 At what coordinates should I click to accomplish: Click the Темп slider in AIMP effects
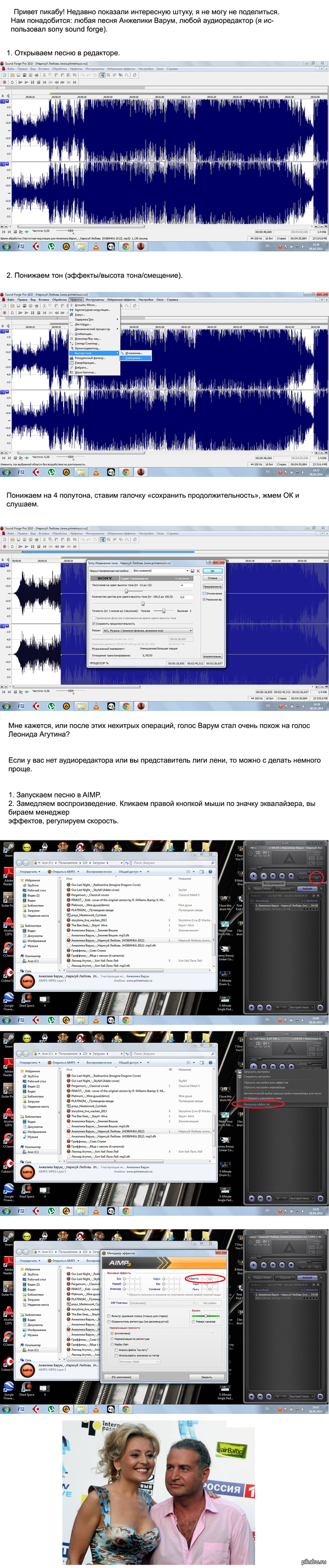(207, 1284)
